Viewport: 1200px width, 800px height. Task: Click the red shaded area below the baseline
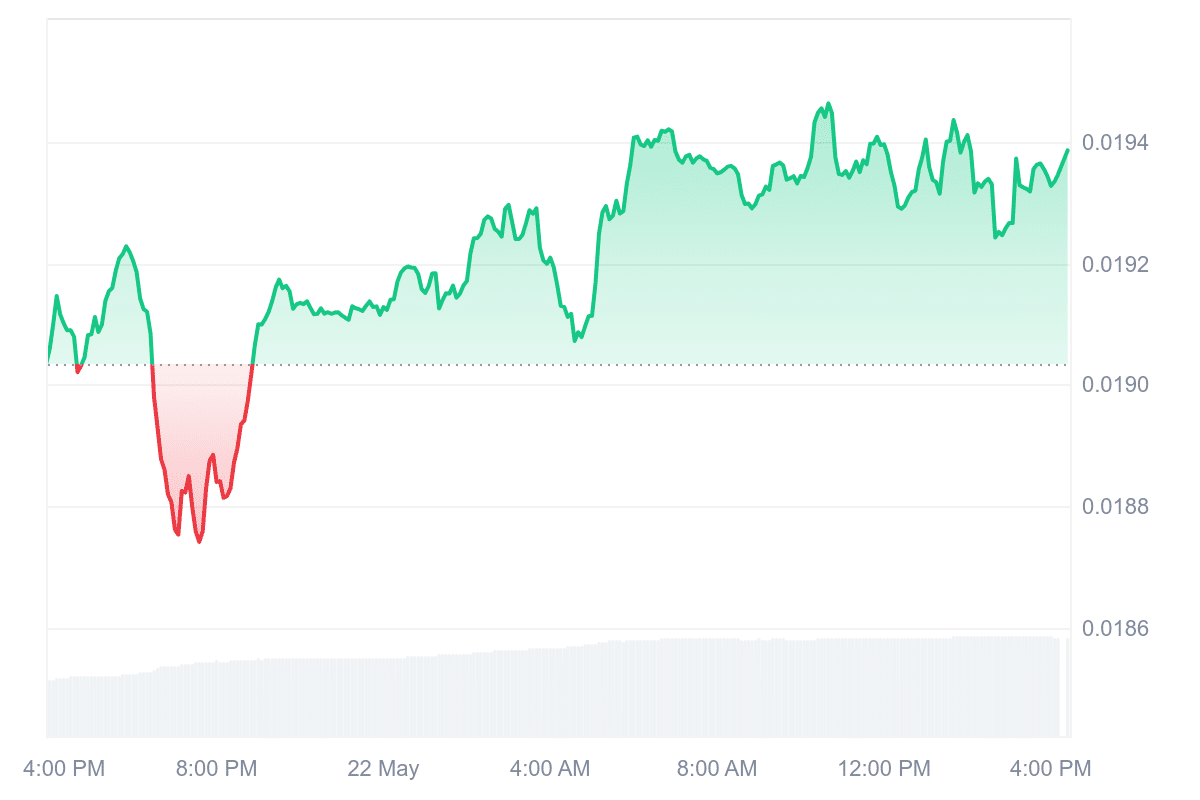point(200,420)
